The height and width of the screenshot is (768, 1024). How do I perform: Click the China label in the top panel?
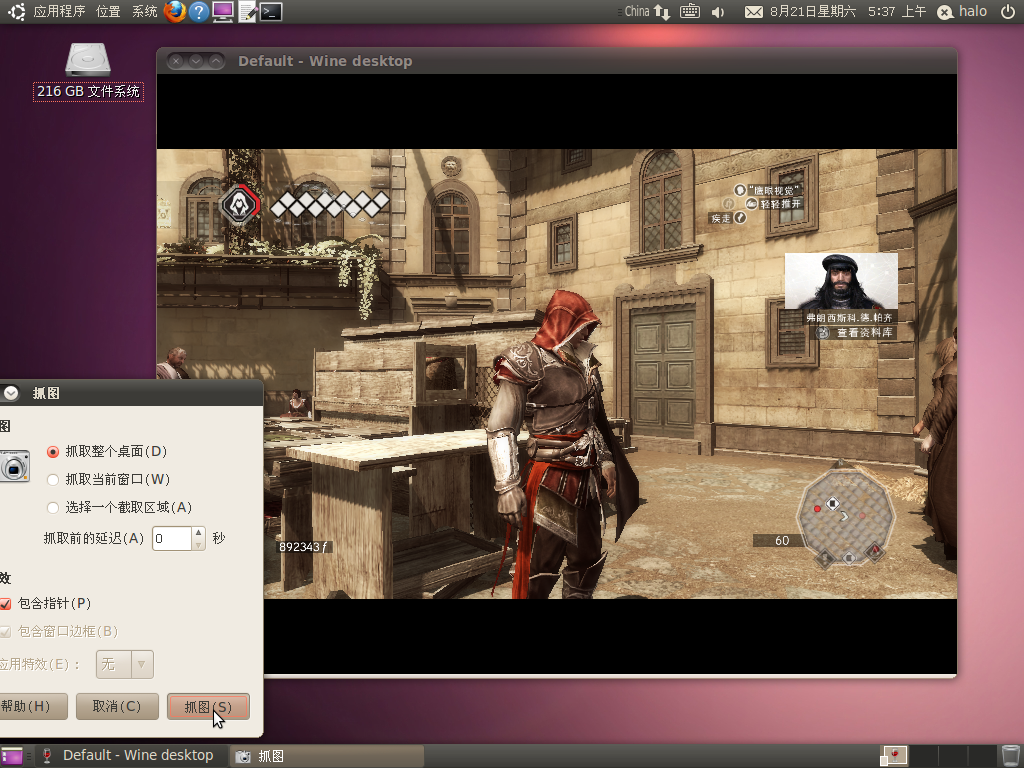point(637,12)
